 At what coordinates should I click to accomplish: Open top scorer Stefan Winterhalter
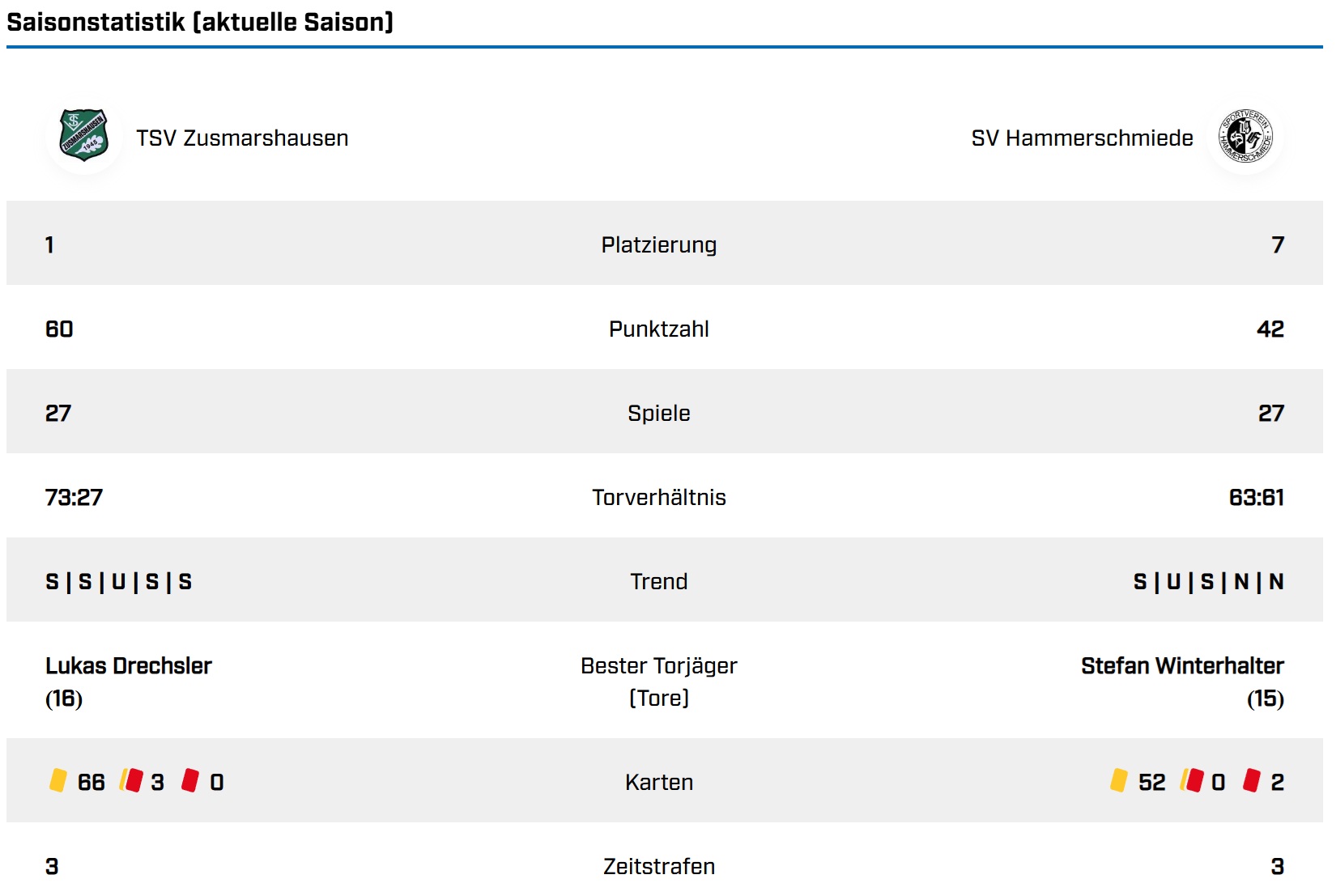click(x=1182, y=666)
